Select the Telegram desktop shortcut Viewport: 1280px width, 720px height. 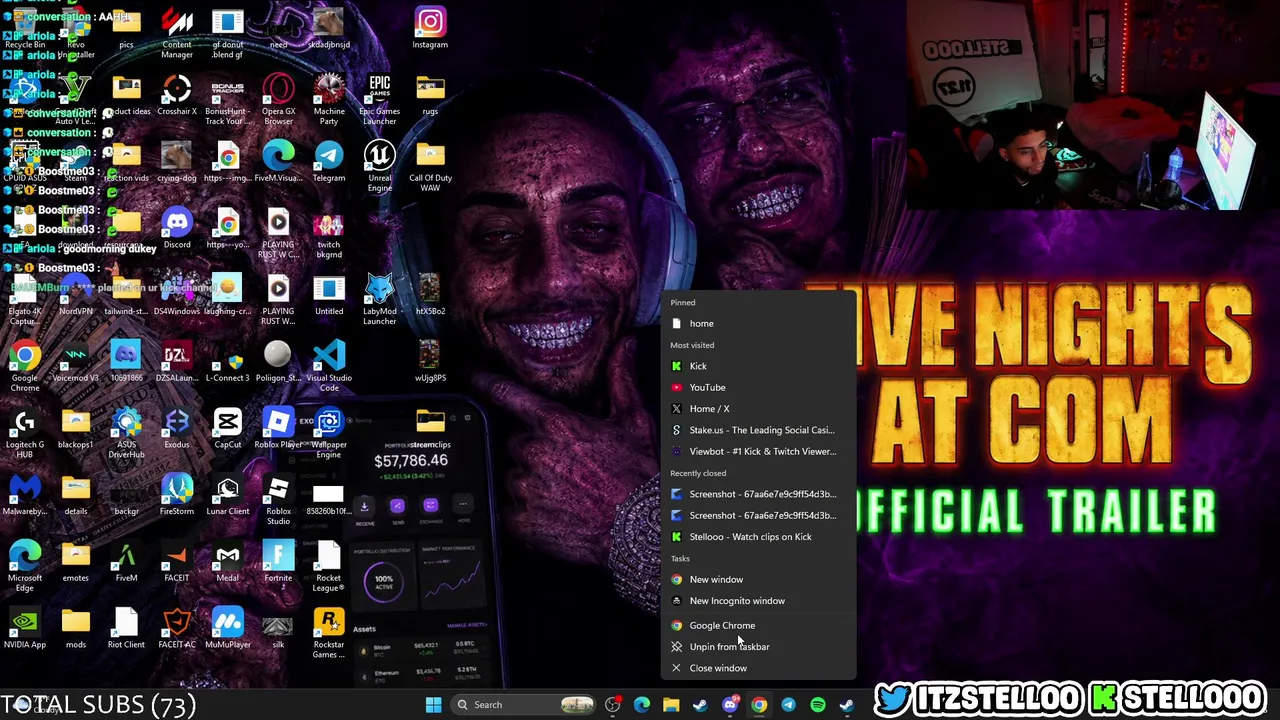(329, 163)
